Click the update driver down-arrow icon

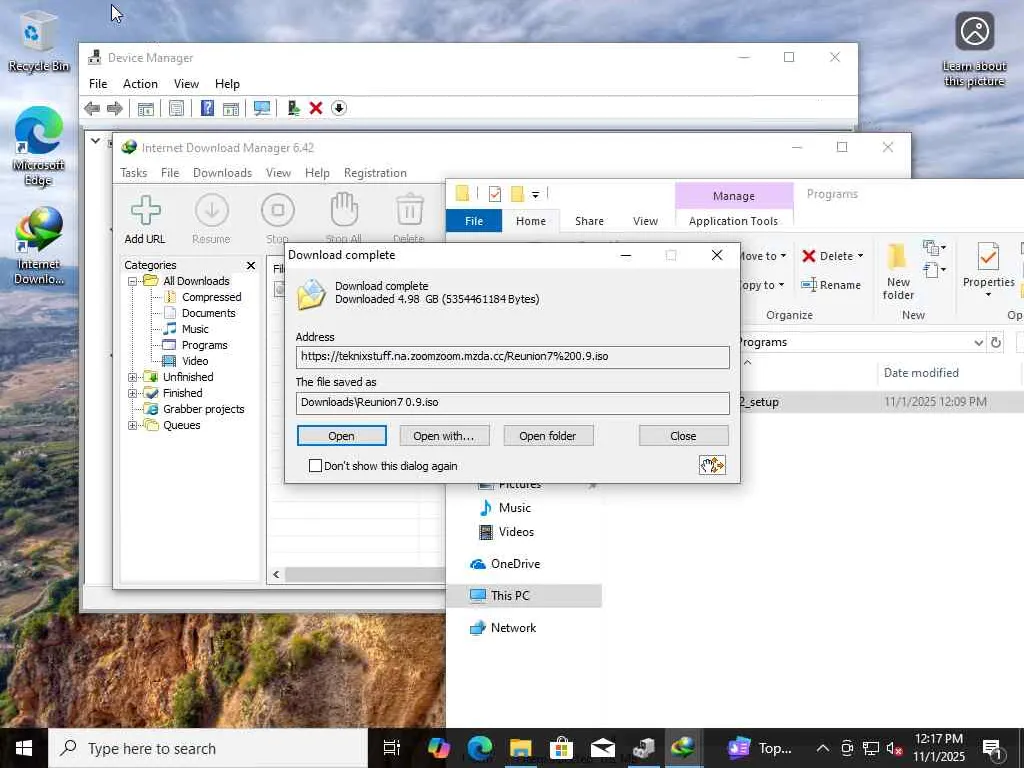click(339, 108)
